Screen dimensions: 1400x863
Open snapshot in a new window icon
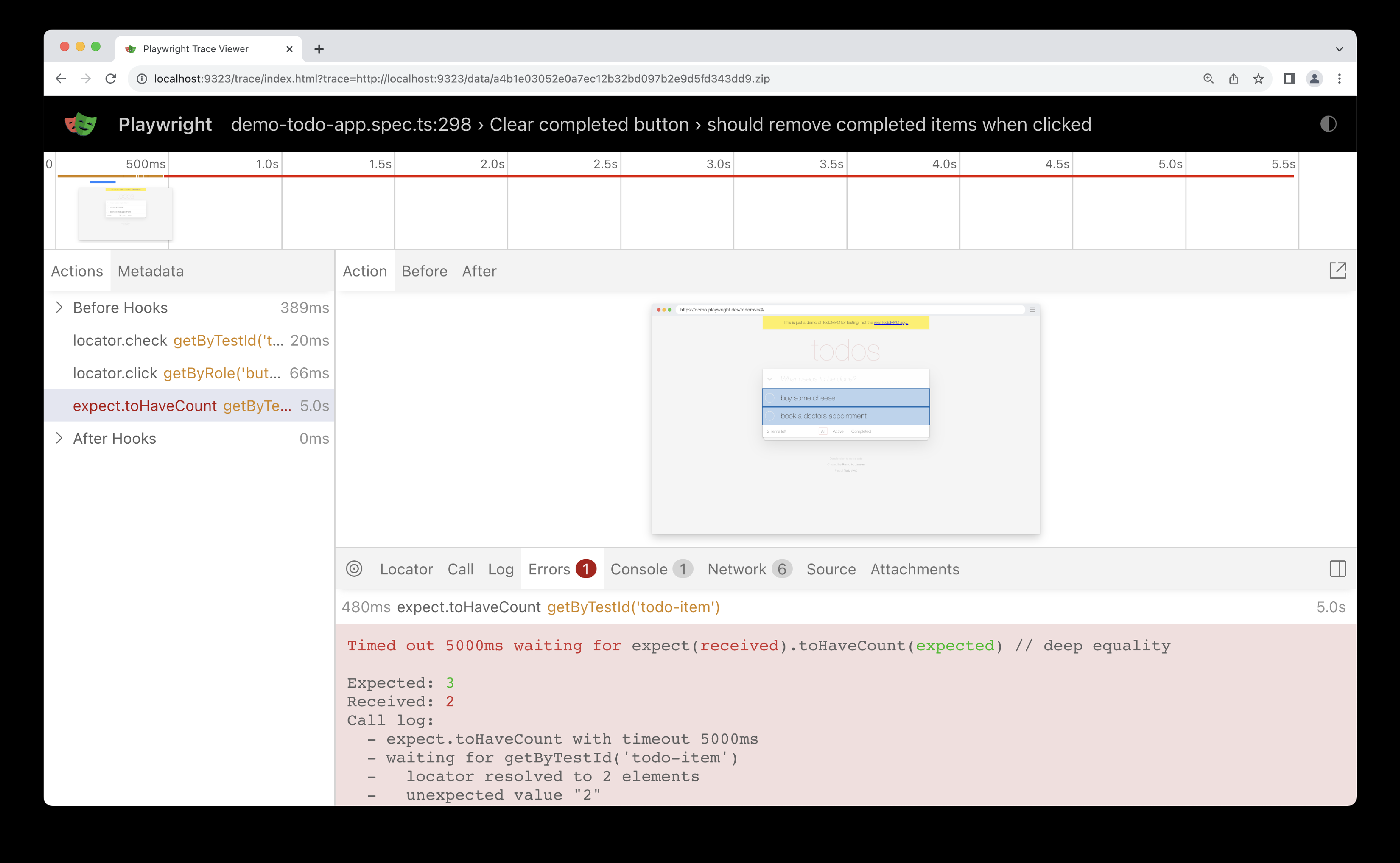[x=1338, y=271]
